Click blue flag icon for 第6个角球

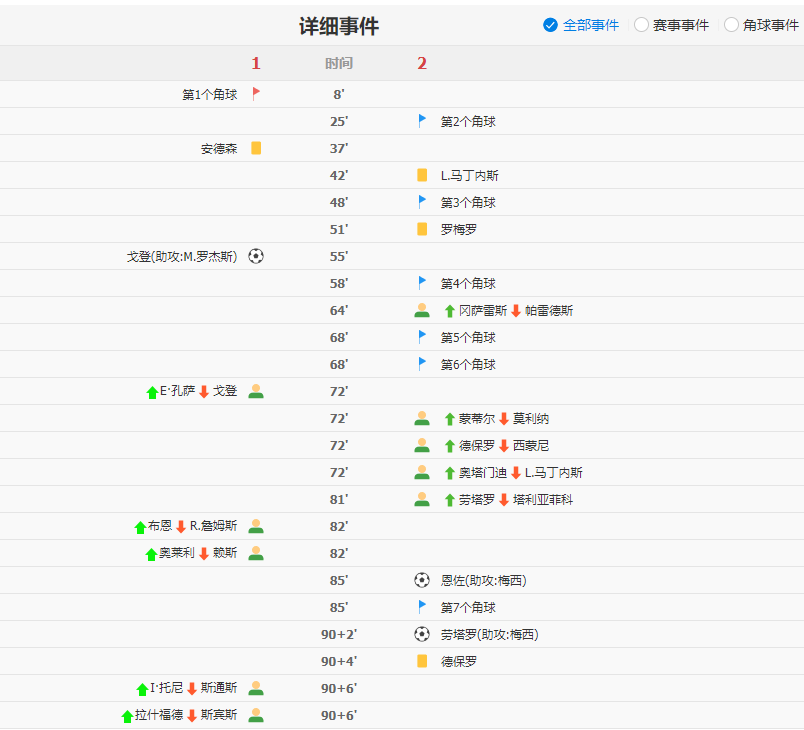(x=422, y=364)
